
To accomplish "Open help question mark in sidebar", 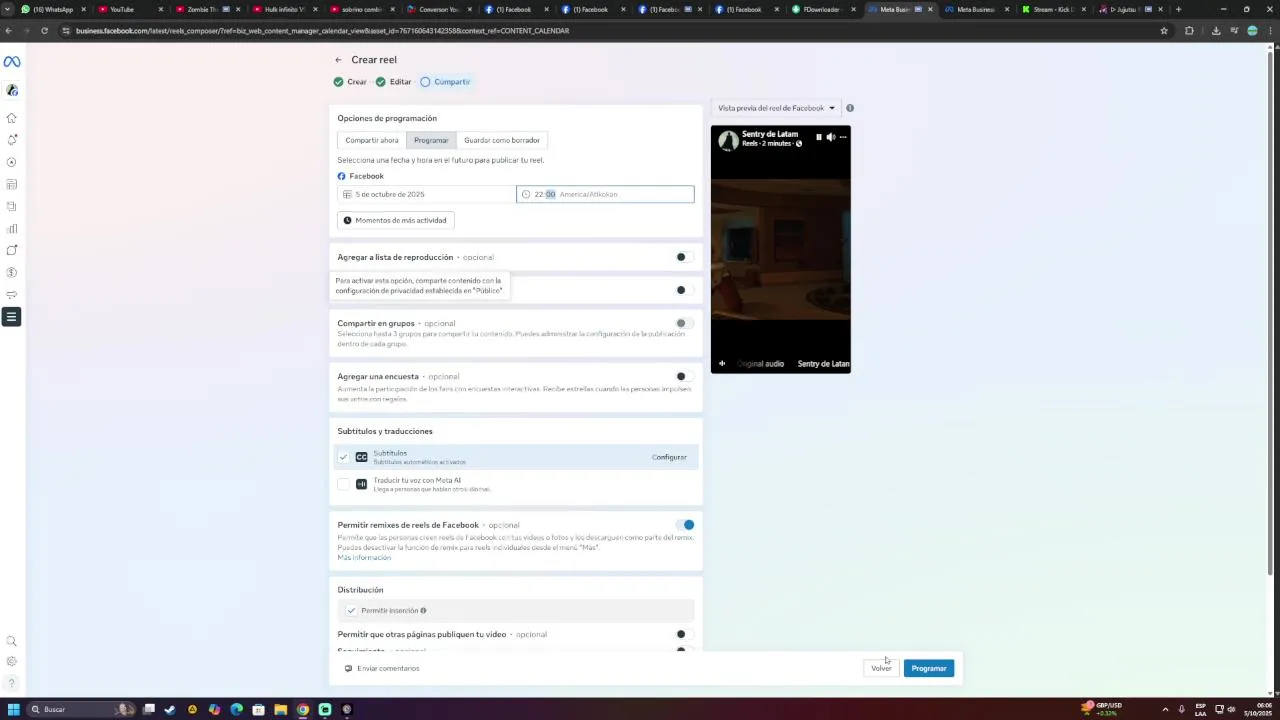I will tap(11, 682).
